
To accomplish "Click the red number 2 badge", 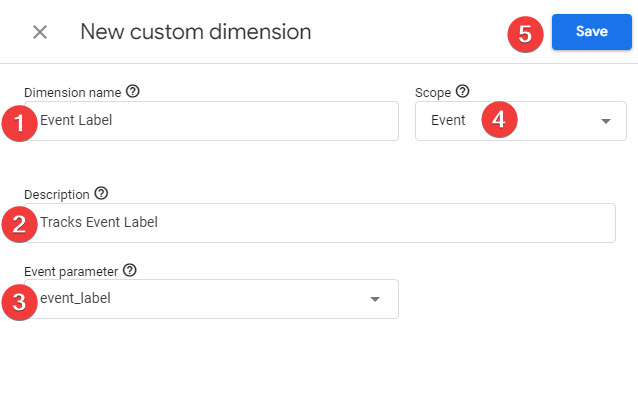I will pos(20,224).
